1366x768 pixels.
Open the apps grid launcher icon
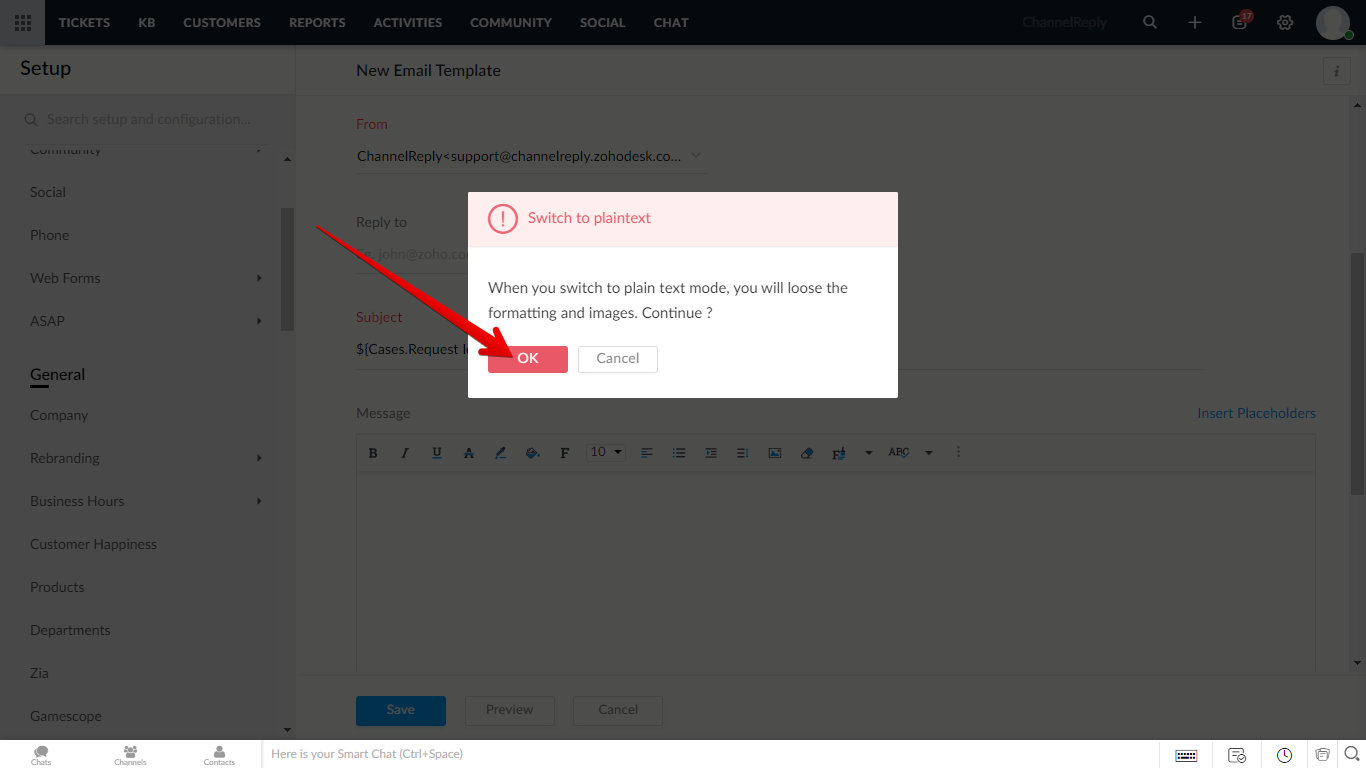pos(22,22)
